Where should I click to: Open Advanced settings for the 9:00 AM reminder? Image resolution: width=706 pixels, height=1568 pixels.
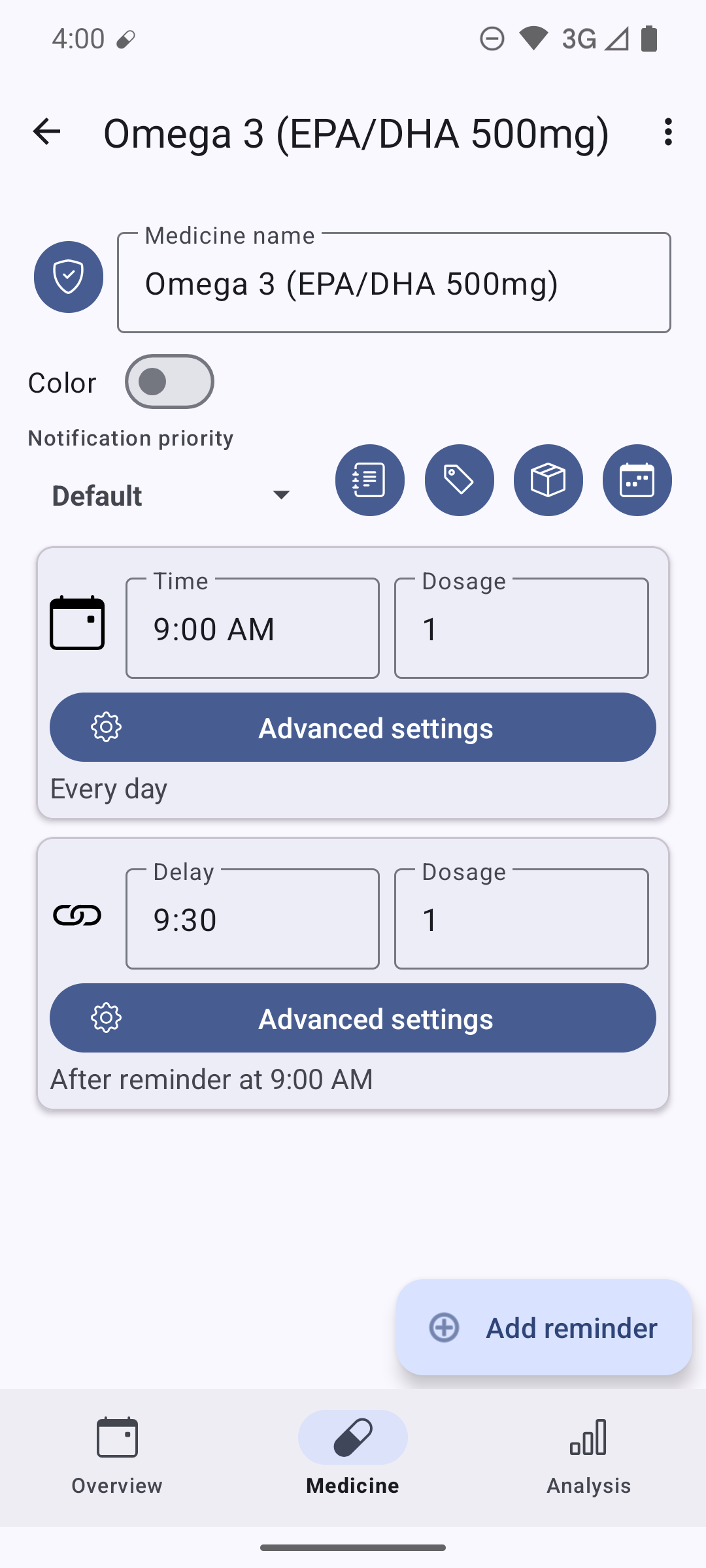[353, 727]
